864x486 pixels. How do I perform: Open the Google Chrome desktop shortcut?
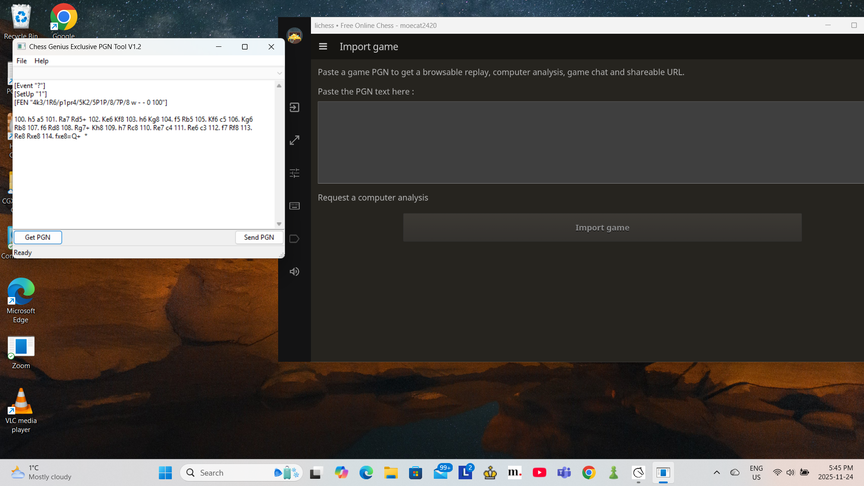[x=63, y=21]
